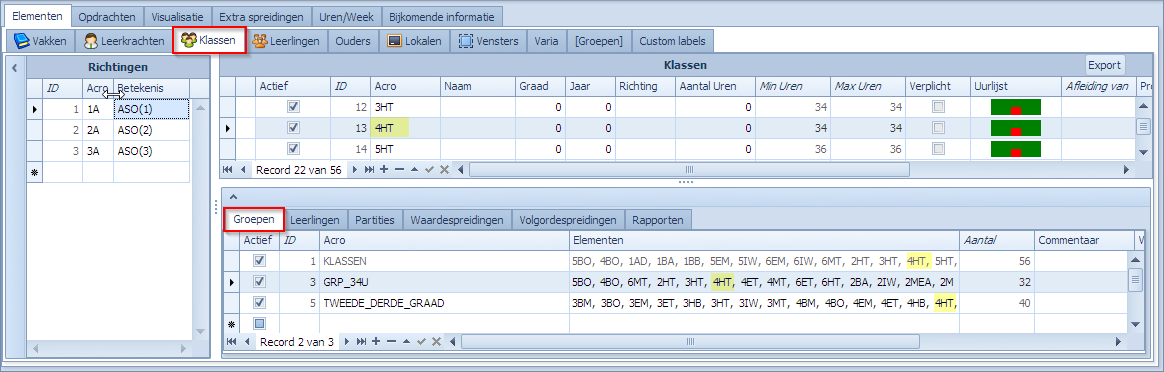
Task: Delete record with minus in Groepen navigator
Action: (x=391, y=341)
